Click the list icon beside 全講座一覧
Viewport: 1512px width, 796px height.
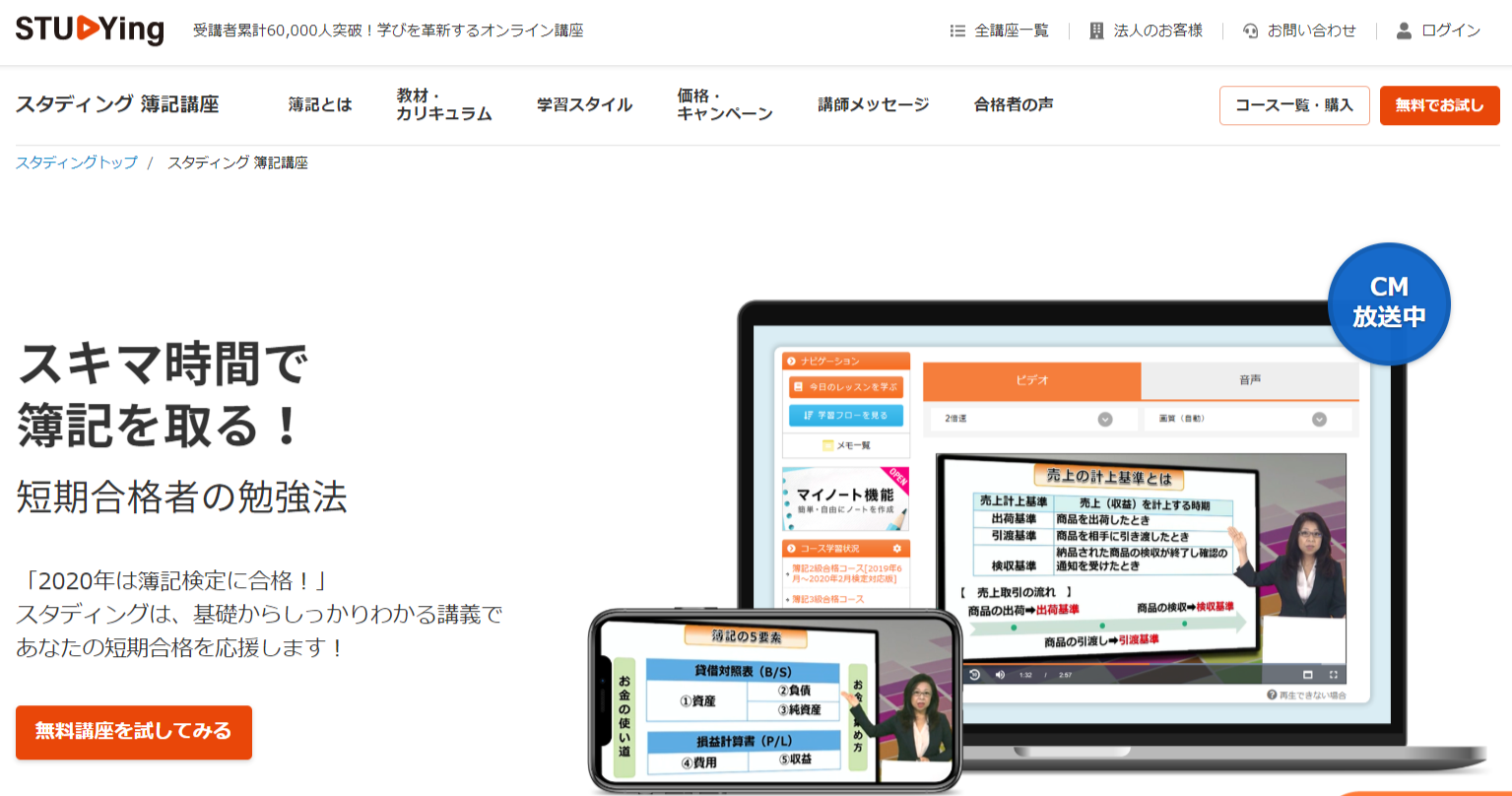click(x=957, y=31)
